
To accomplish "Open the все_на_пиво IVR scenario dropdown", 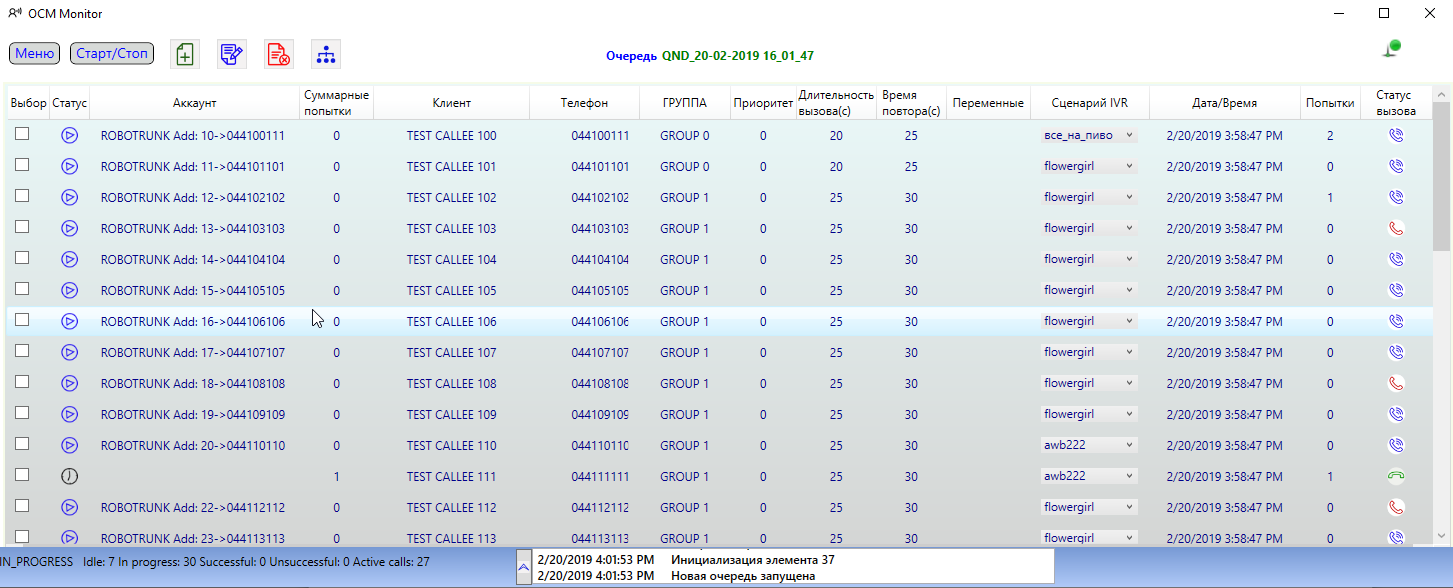I will click(x=1129, y=136).
